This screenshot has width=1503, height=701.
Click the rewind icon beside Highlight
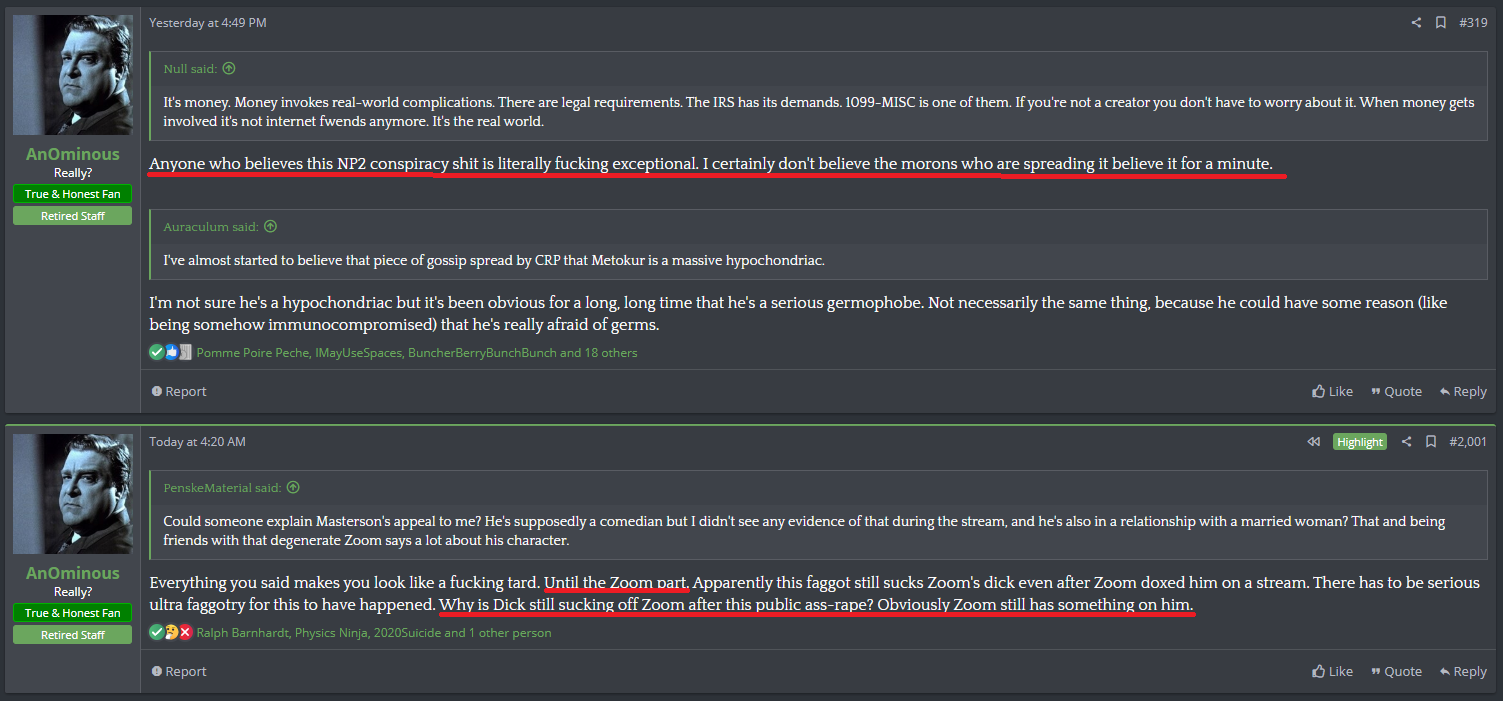point(1314,442)
